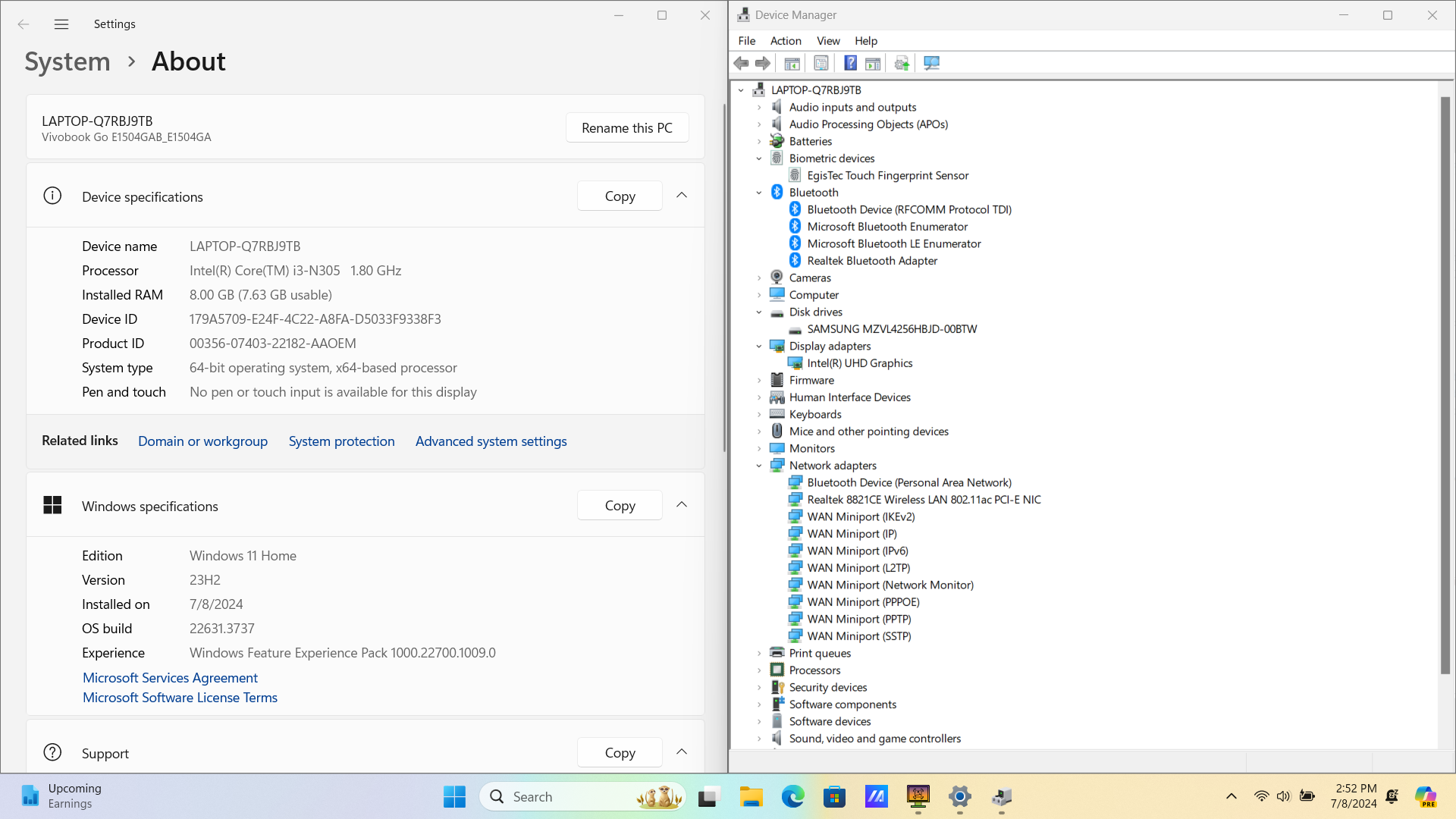This screenshot has height=819, width=1456.
Task: Open Task View from the taskbar
Action: click(x=708, y=796)
